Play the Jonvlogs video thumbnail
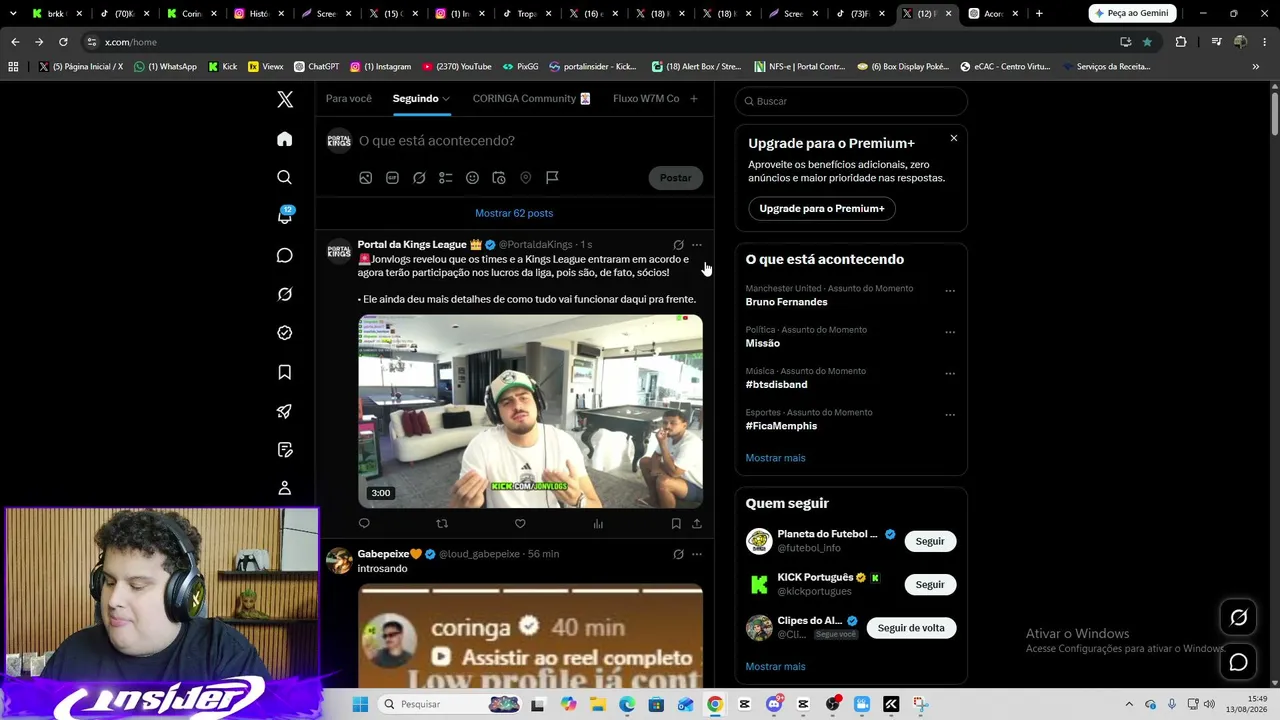 [530, 411]
